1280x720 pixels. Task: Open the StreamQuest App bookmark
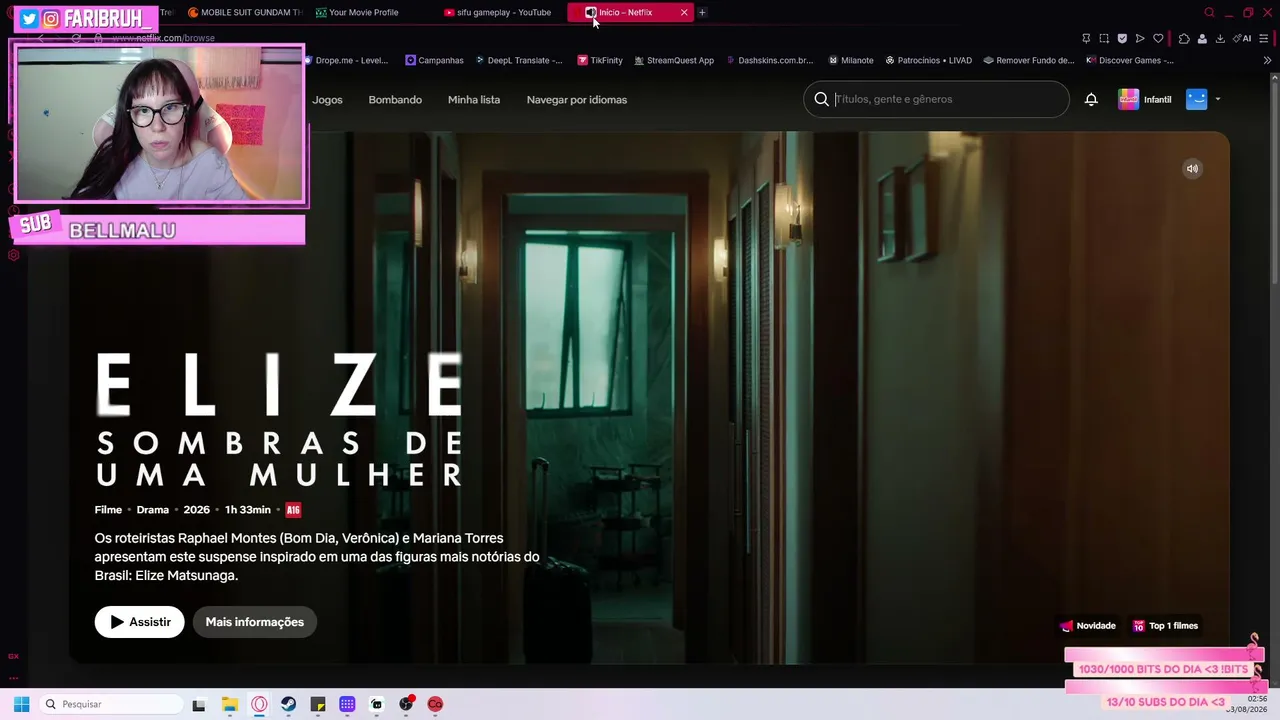[x=674, y=60]
